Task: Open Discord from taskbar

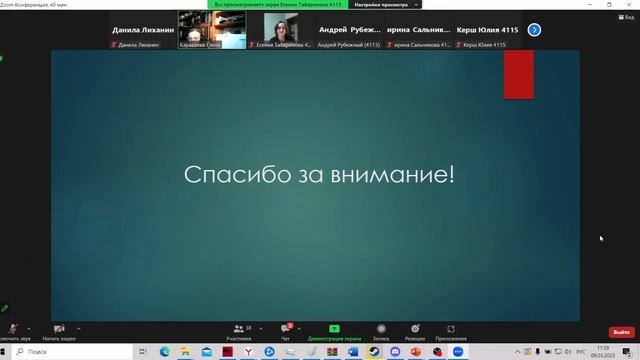Action: coord(395,351)
